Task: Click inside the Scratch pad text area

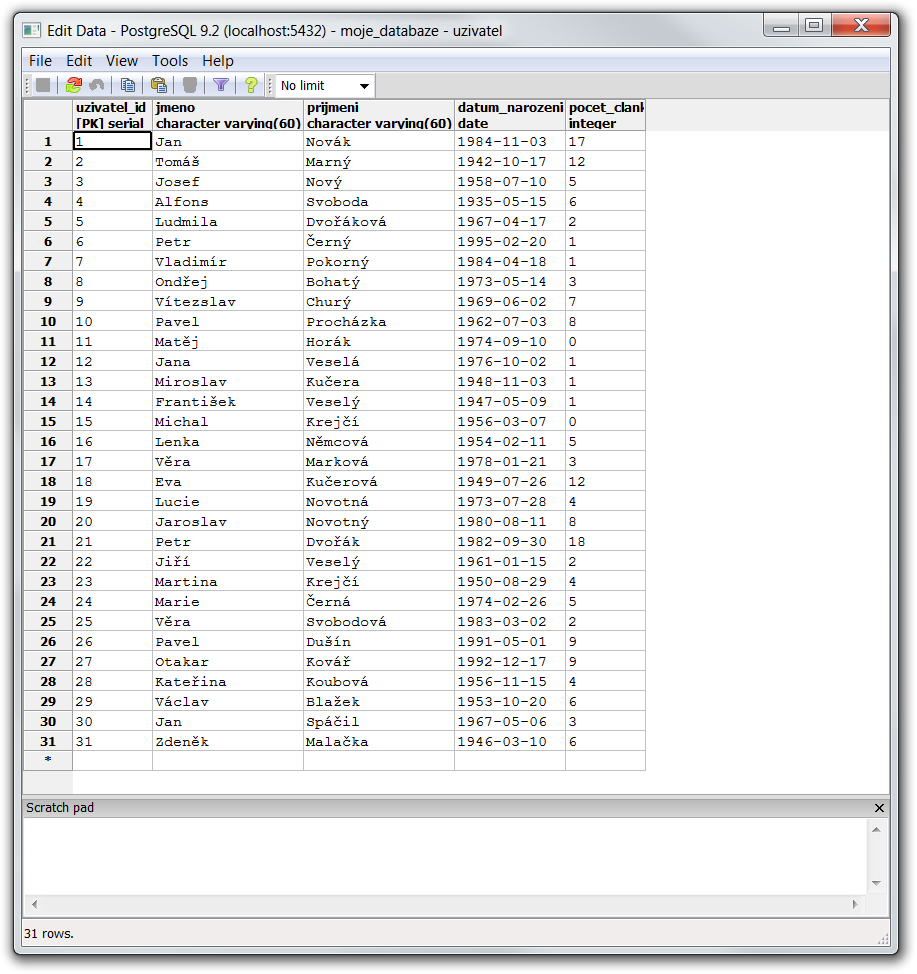Action: click(x=446, y=856)
